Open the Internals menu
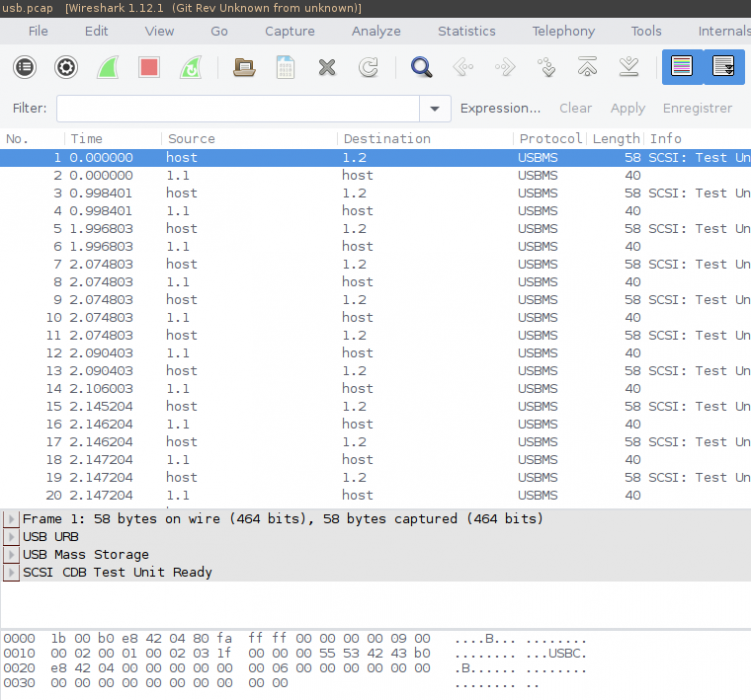 (724, 31)
